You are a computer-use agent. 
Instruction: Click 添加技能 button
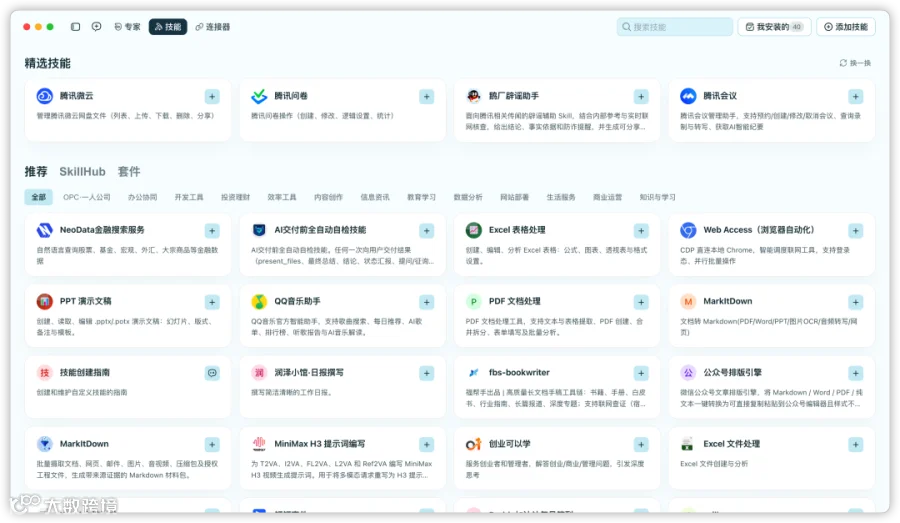click(x=845, y=27)
